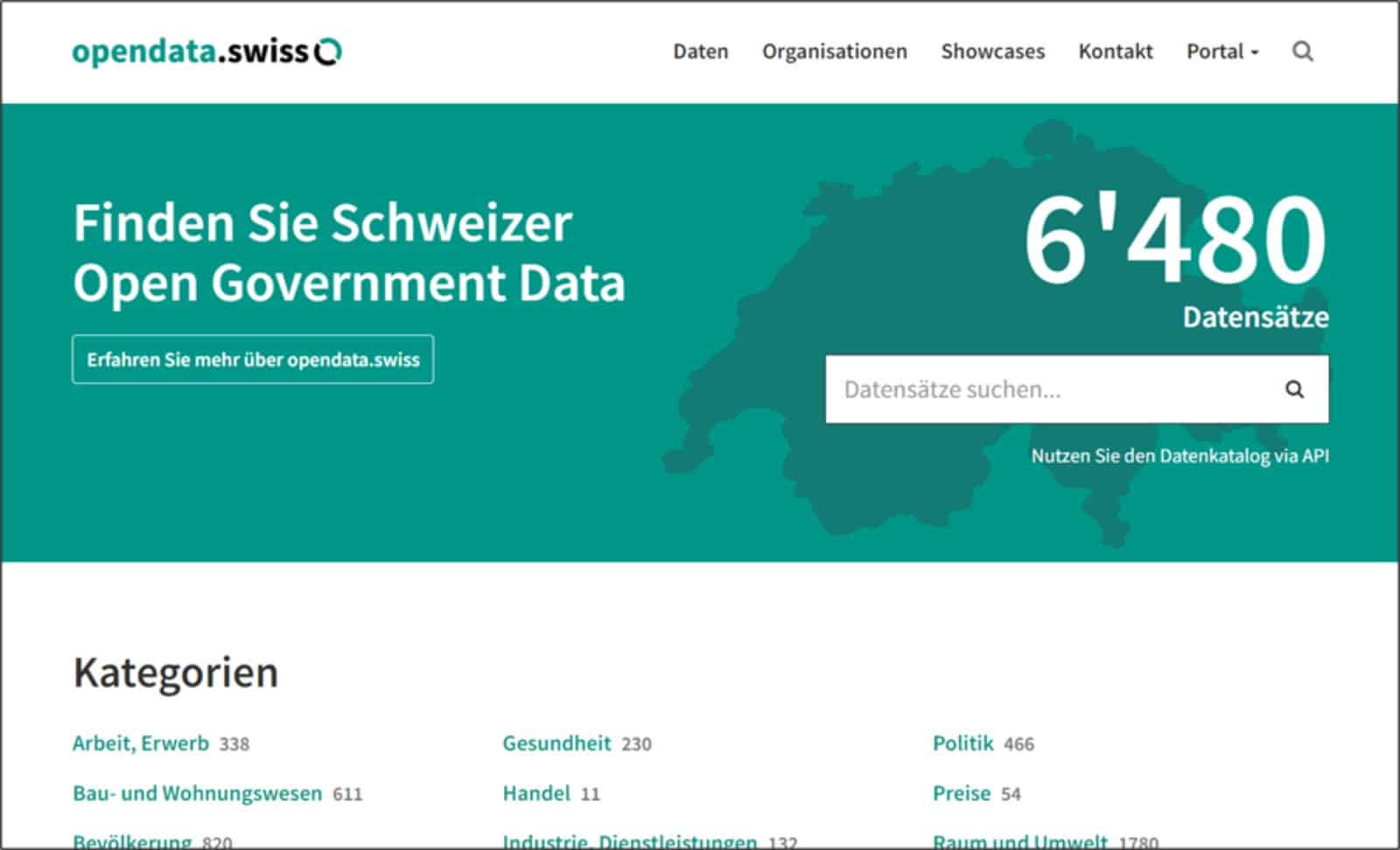Go to Organisationen in the navigation
The width and height of the screenshot is (1400, 850).
834,52
